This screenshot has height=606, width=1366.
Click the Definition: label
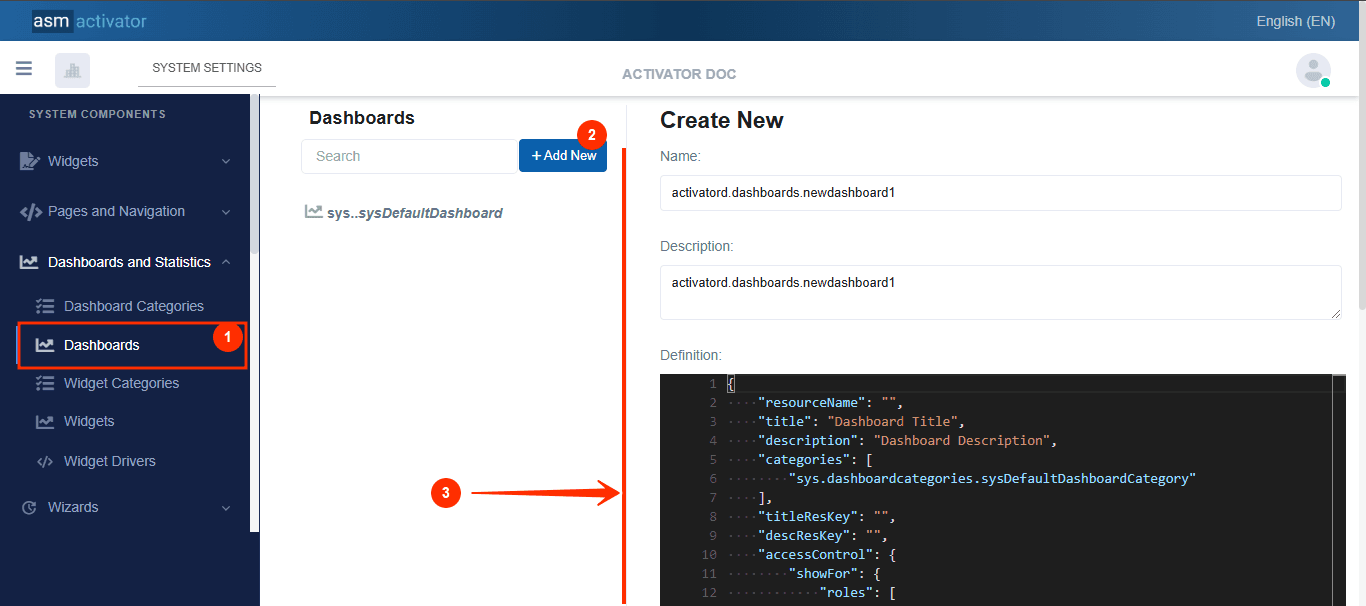coord(691,355)
